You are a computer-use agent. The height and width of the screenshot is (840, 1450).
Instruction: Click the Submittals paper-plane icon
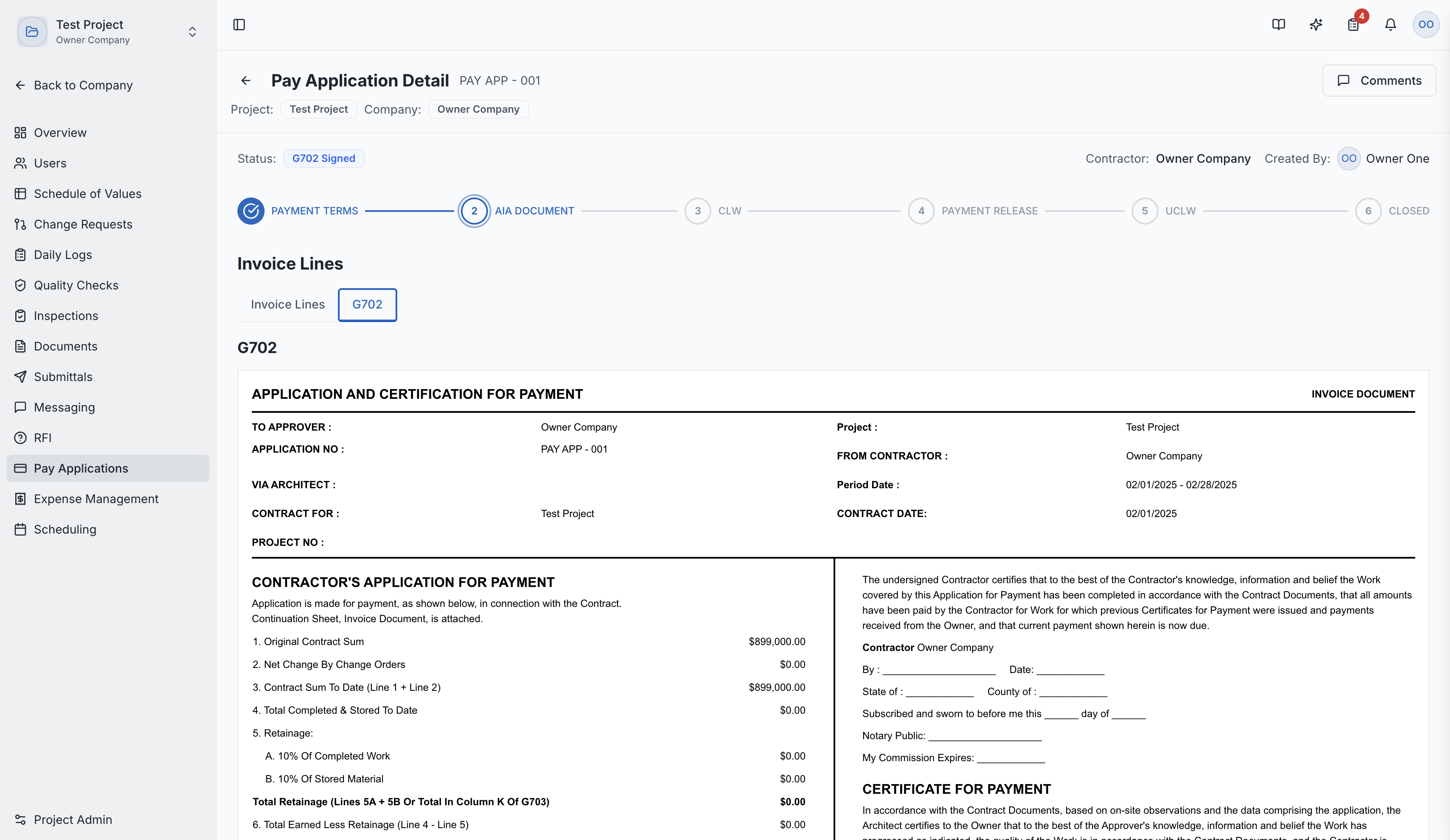(x=20, y=377)
